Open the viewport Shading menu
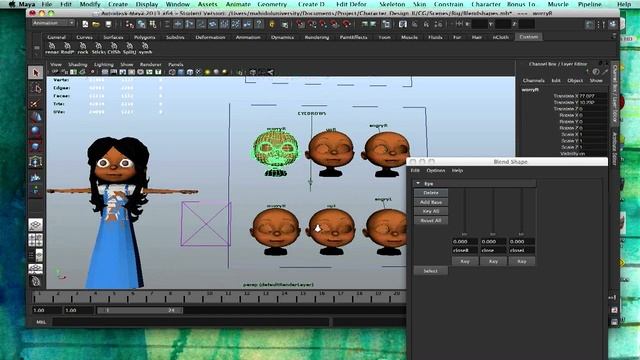640x360 pixels. tap(78, 64)
